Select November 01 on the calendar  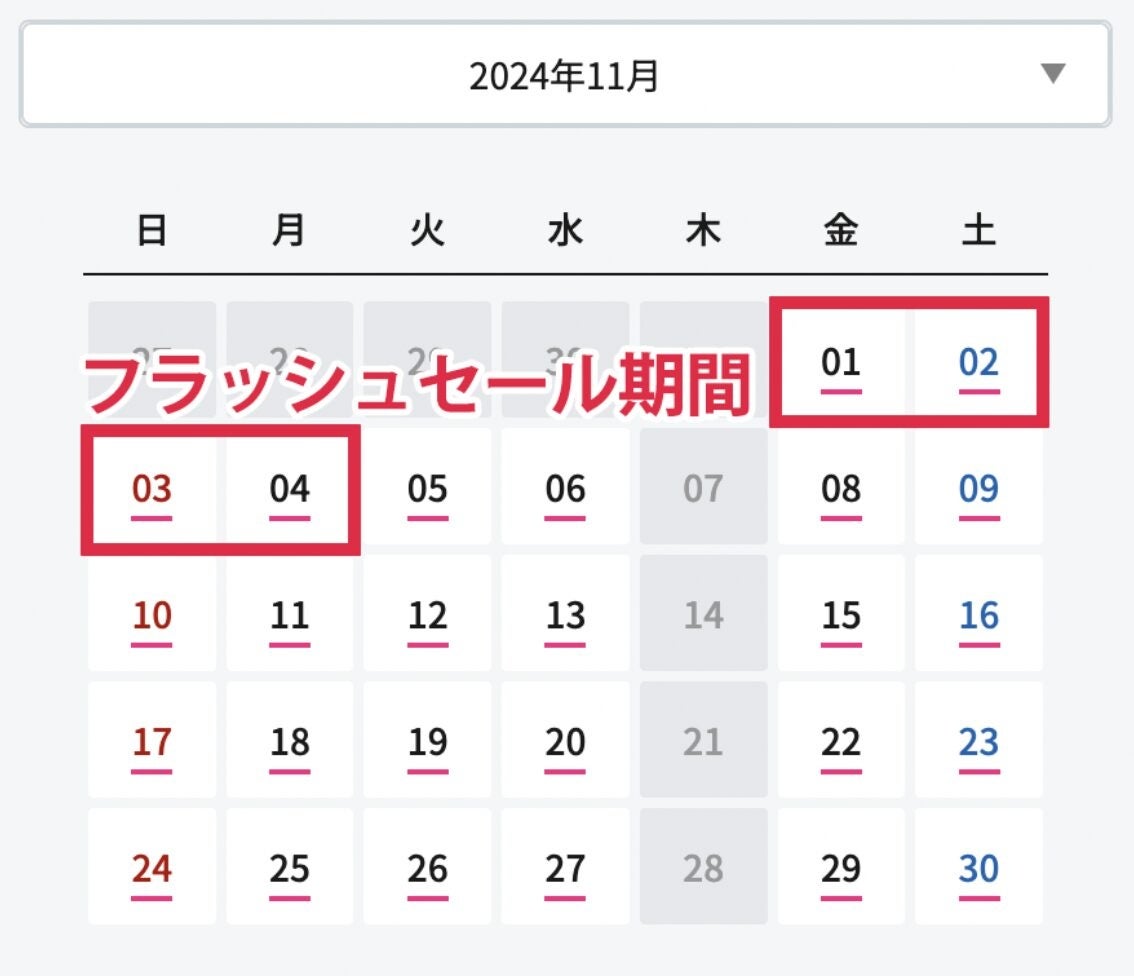coord(841,362)
